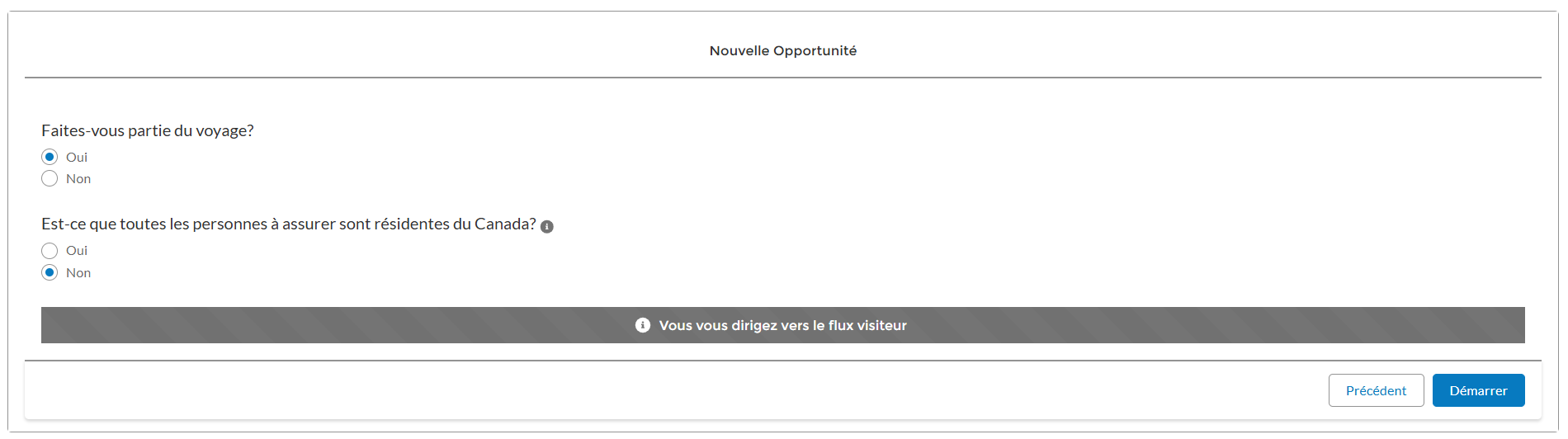Image resolution: width=1568 pixels, height=439 pixels.
Task: Click the Oui label text under the Canada question
Action: (77, 250)
